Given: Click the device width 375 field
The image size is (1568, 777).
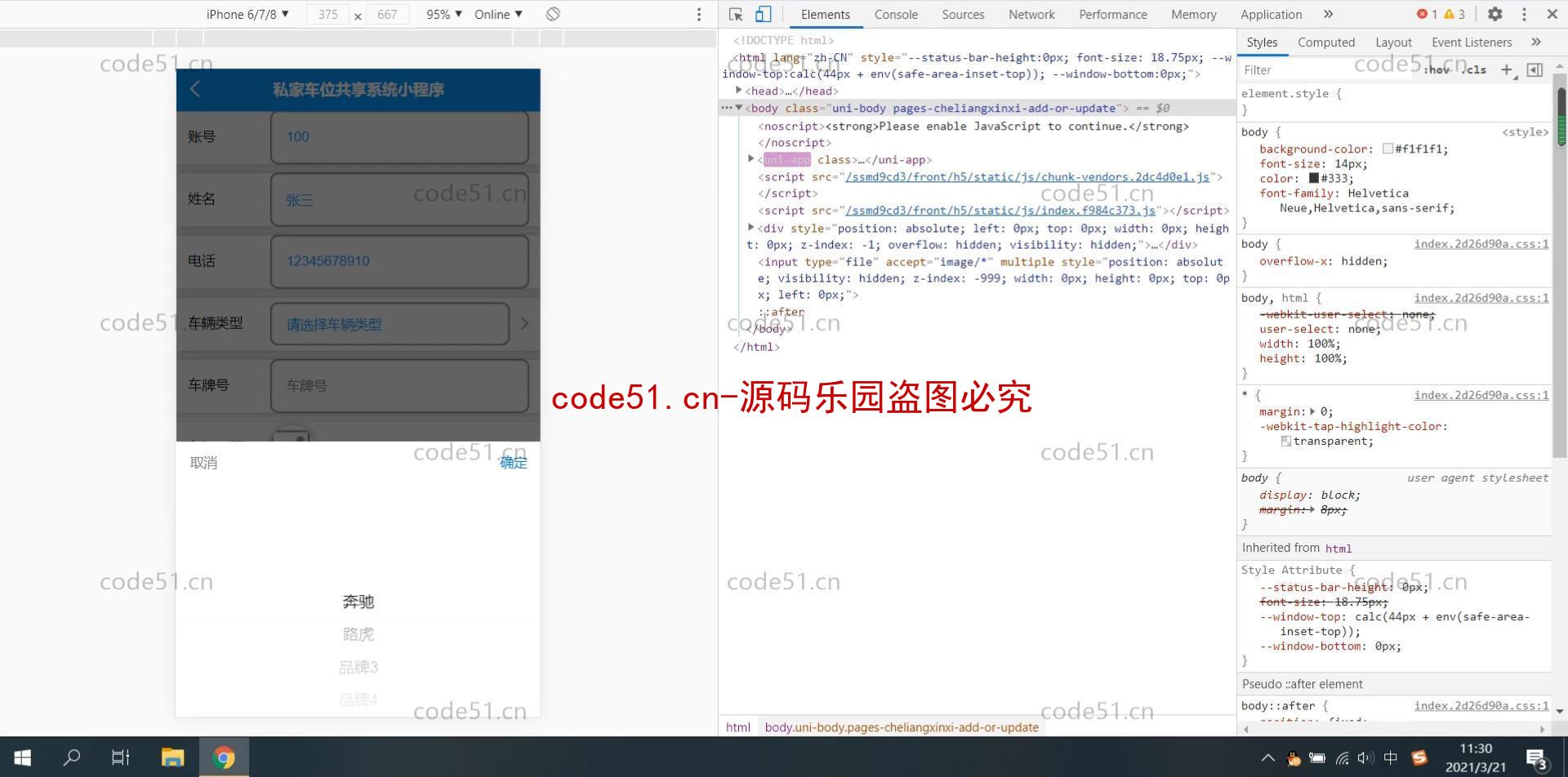Looking at the screenshot, I should click(328, 15).
